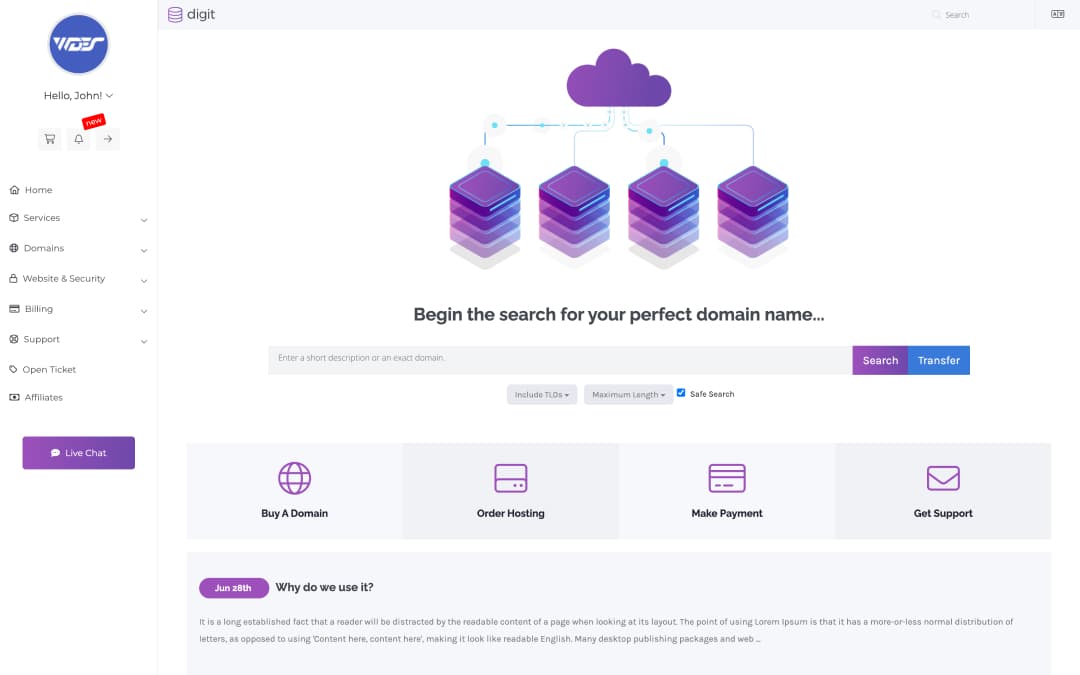
Task: Click the red 'new' badge
Action: [x=94, y=121]
